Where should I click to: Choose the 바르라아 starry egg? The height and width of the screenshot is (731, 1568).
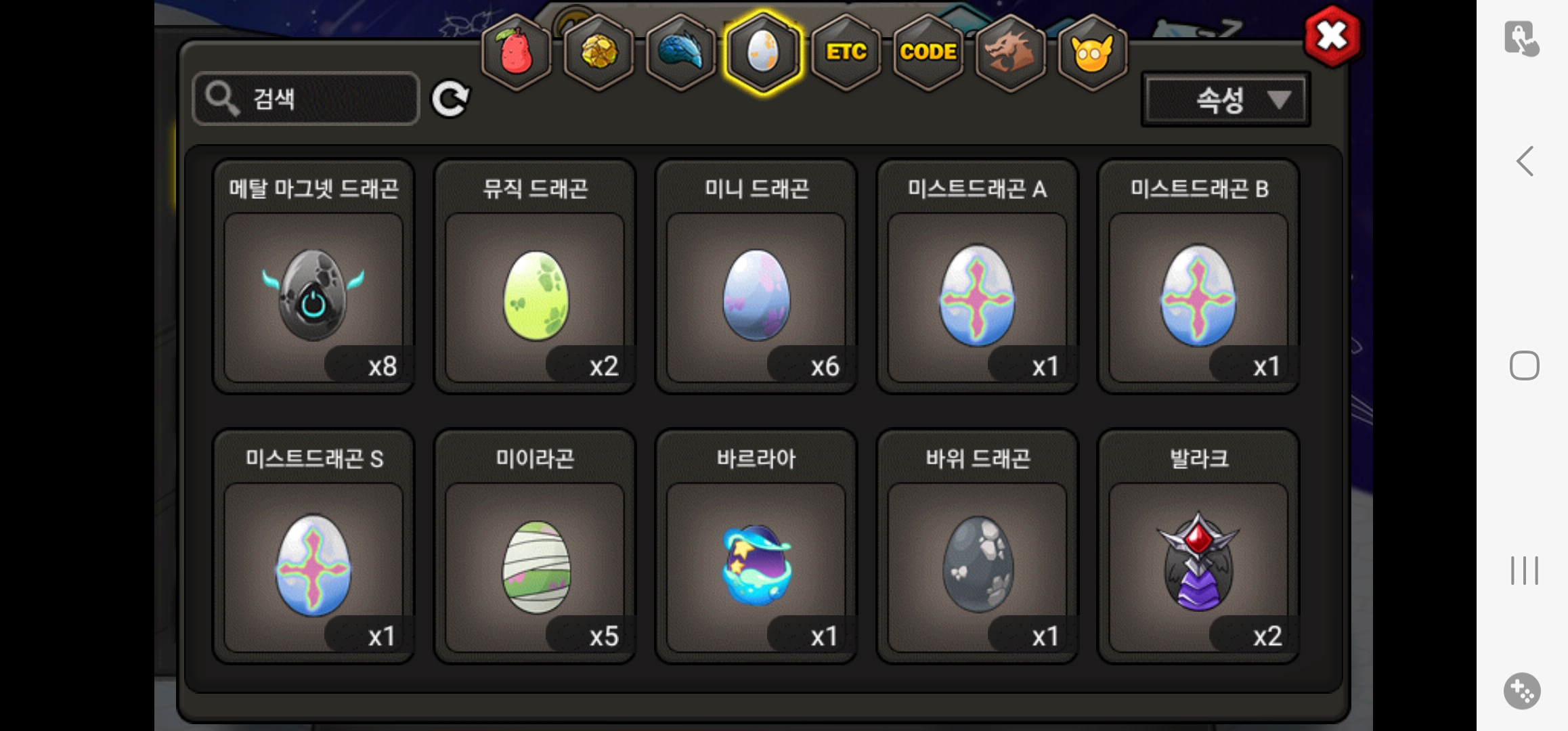(x=756, y=546)
